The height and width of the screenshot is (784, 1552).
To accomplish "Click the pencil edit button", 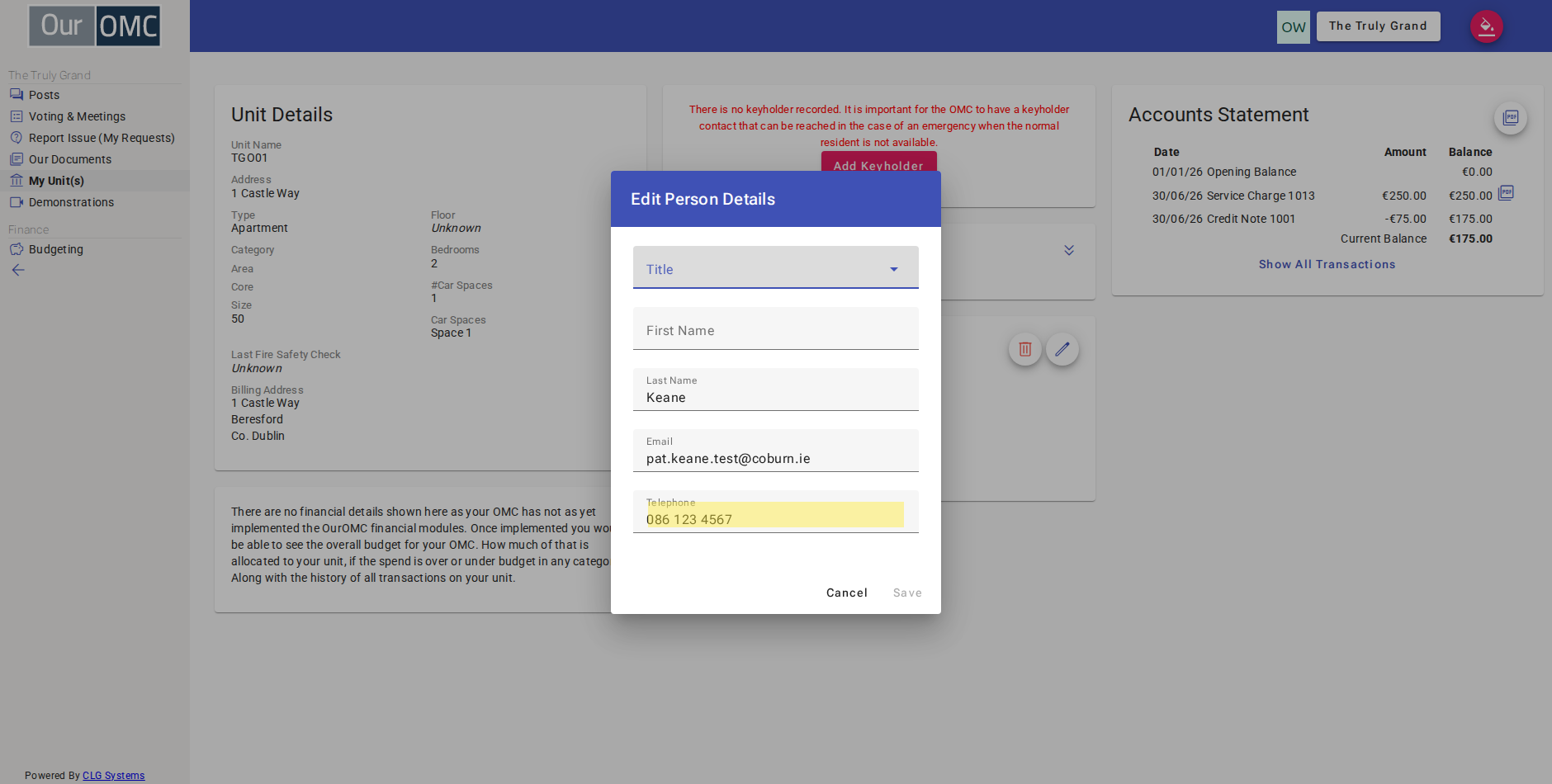I will pyautogui.click(x=1062, y=349).
